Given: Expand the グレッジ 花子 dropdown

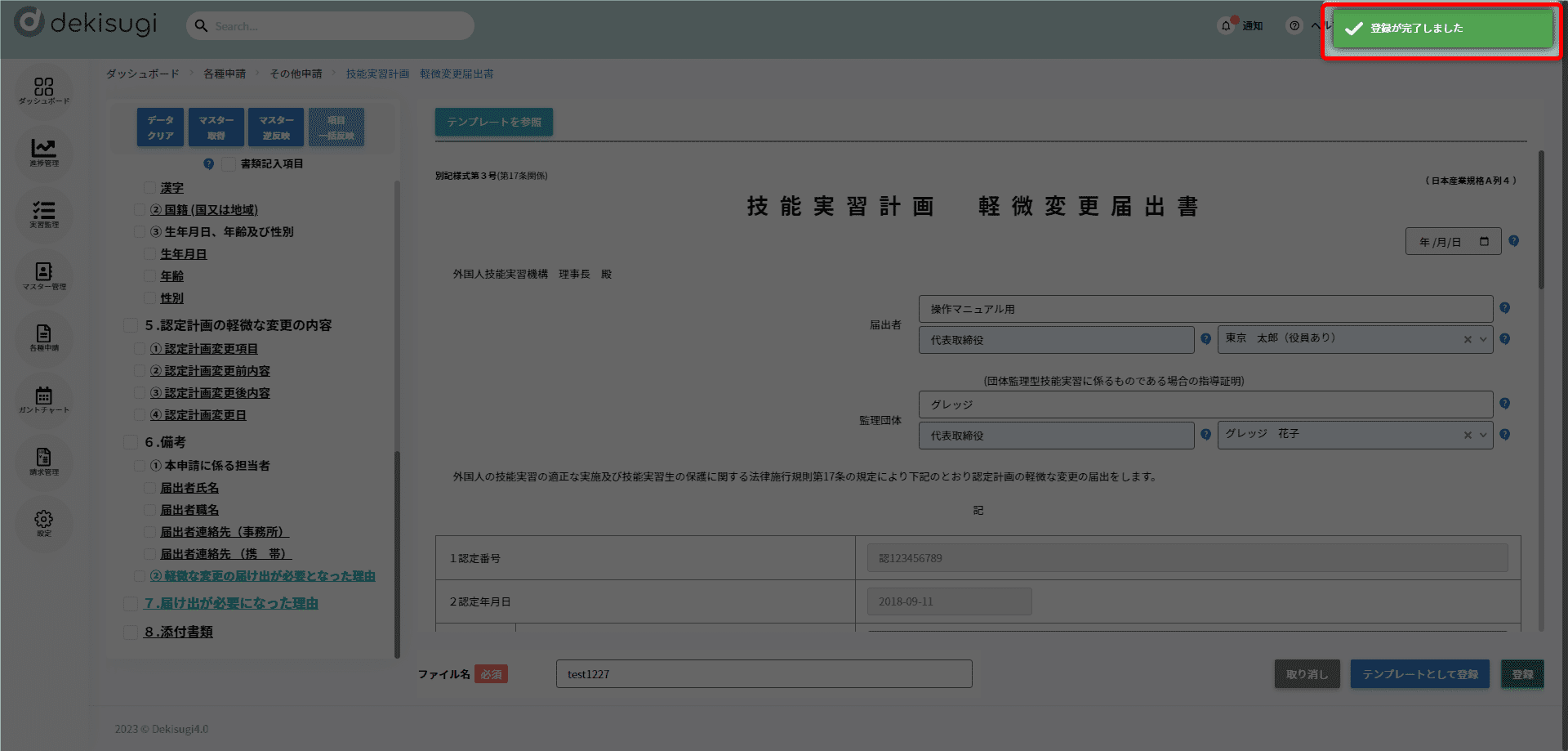Looking at the screenshot, I should (1483, 436).
